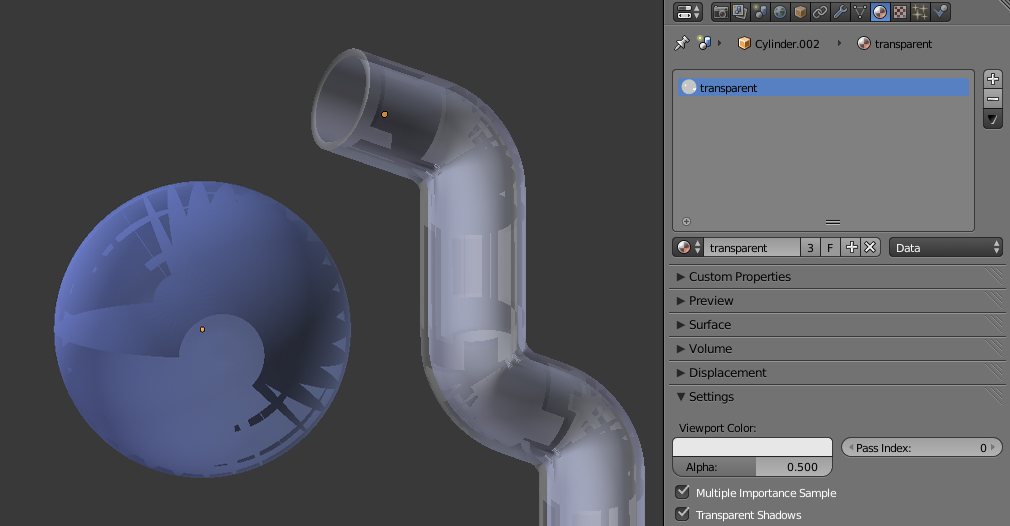Expand the Surface panel

point(709,324)
